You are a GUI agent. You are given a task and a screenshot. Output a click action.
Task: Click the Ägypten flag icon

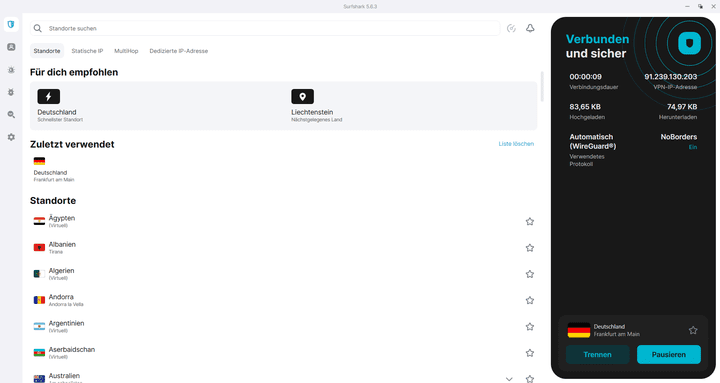coord(39,221)
